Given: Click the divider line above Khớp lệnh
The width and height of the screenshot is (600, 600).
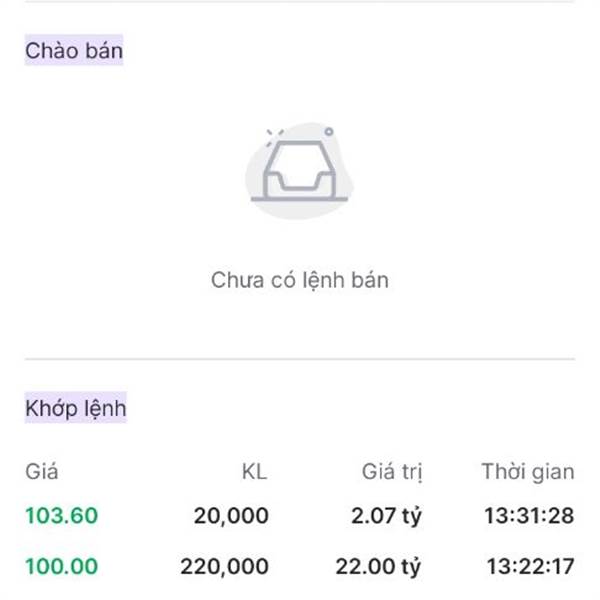Looking at the screenshot, I should coord(300,359).
